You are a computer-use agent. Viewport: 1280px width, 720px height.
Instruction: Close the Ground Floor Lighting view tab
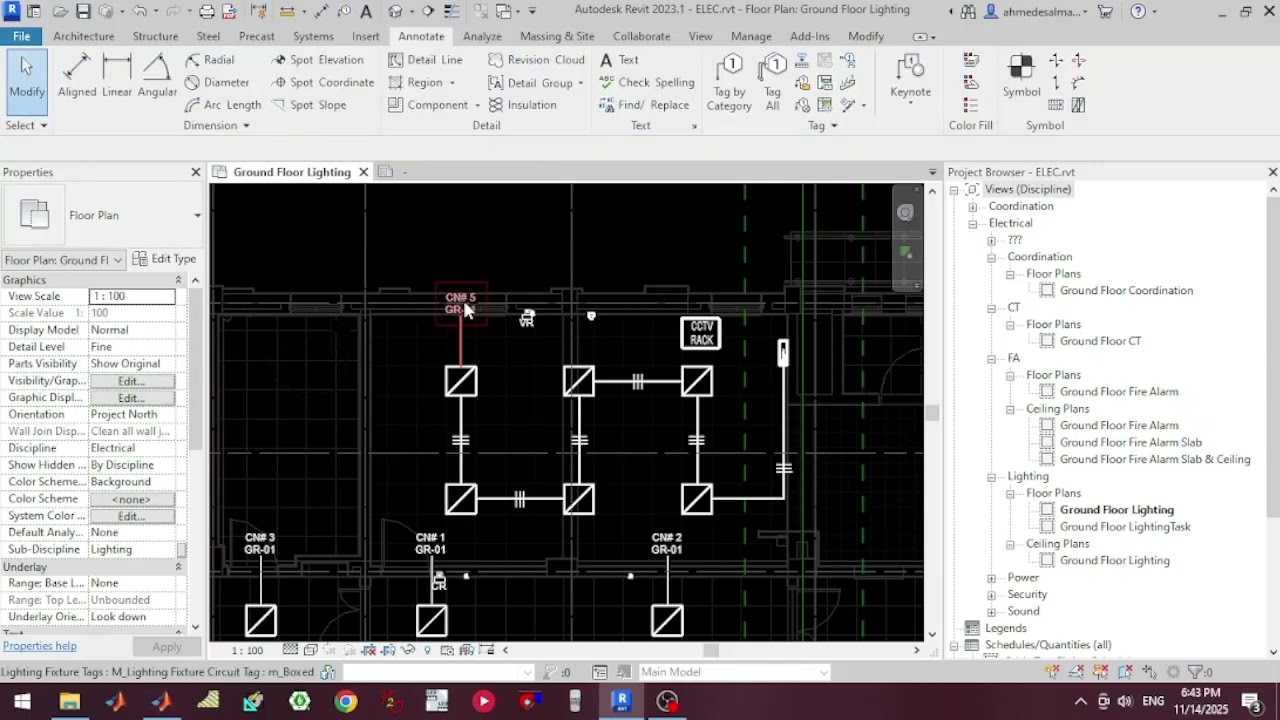(x=364, y=172)
